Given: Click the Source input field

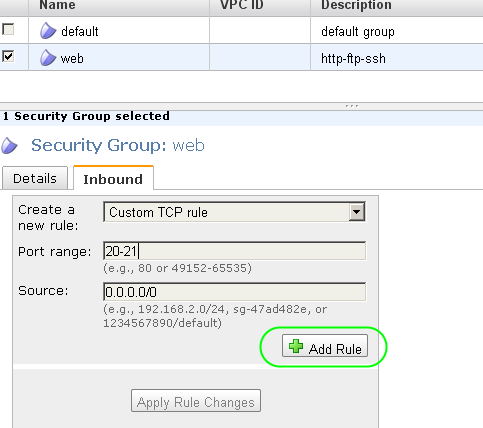Looking at the screenshot, I should [234, 292].
